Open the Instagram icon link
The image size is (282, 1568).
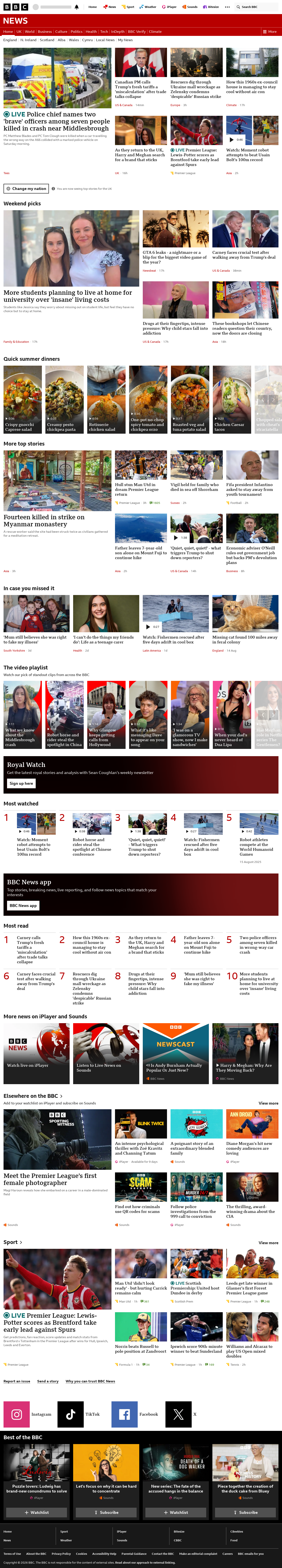(x=17, y=1415)
